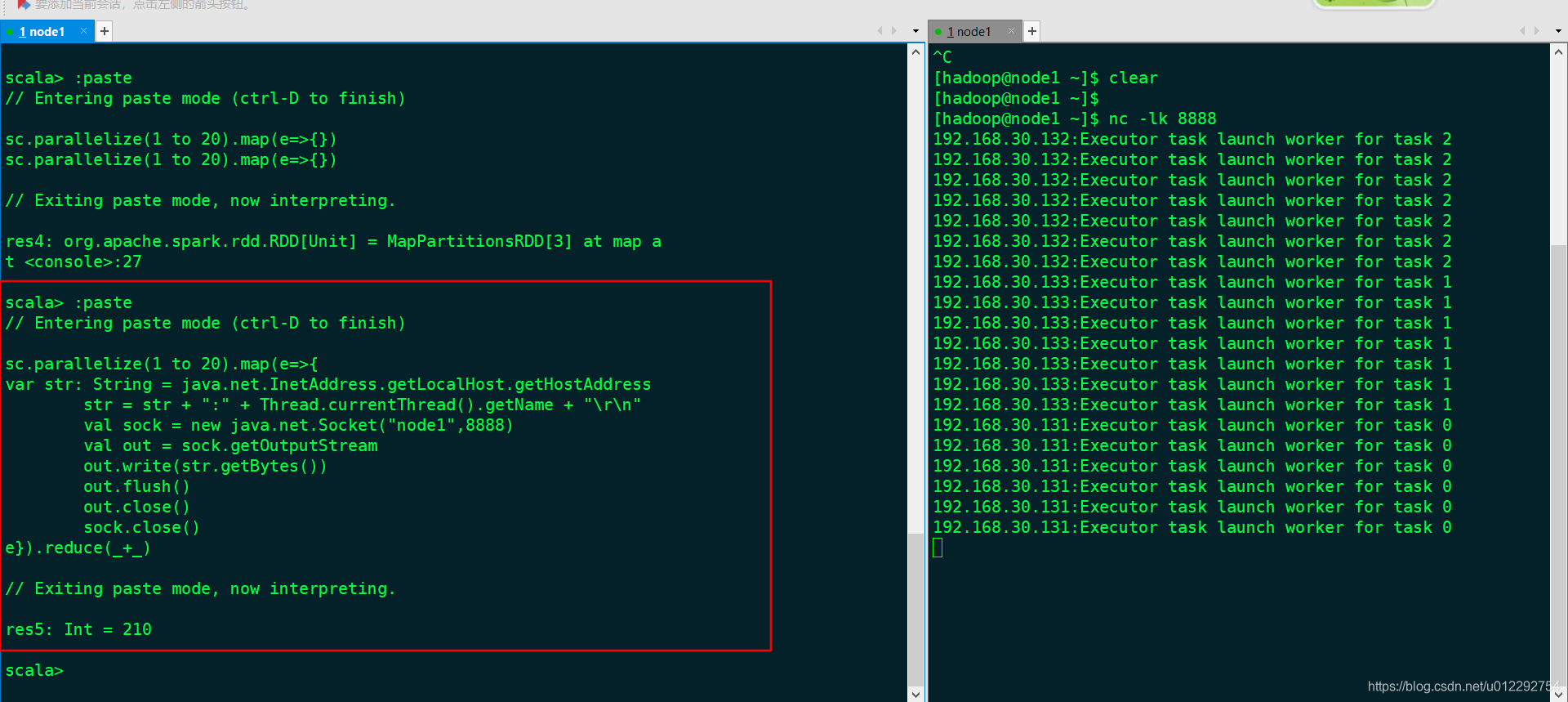Select the left pane's node1 tab
Image resolution: width=1568 pixels, height=702 pixels.
coord(47,32)
